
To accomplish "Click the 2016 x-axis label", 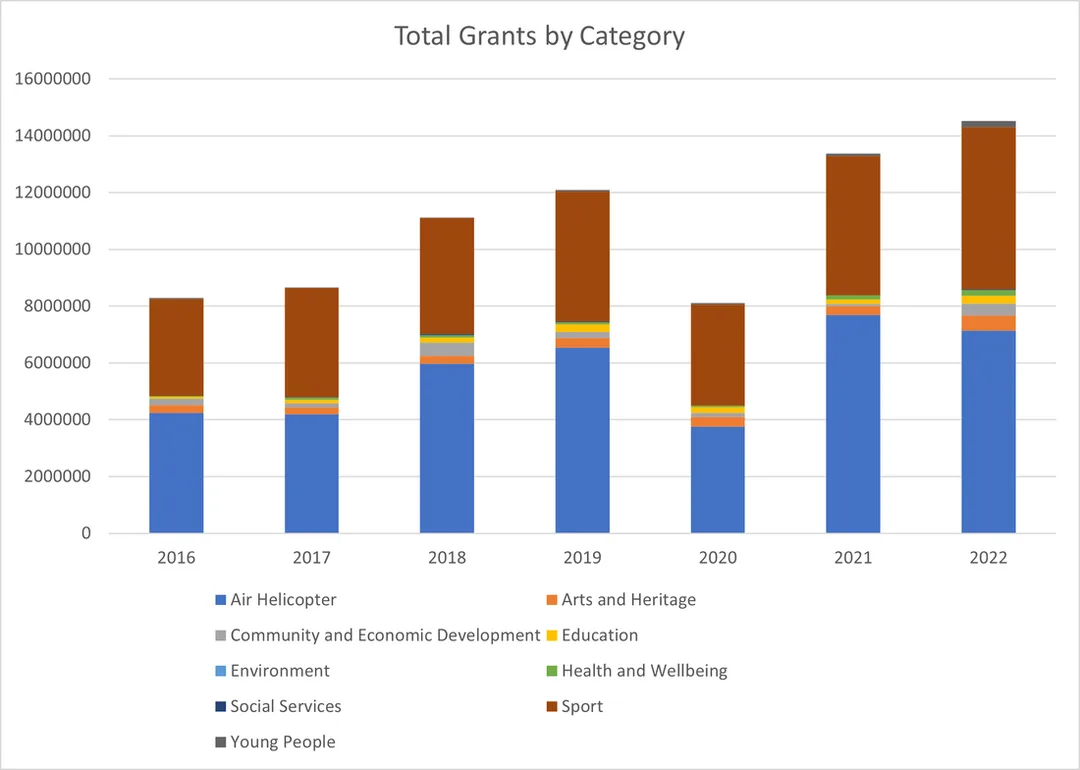I will click(x=176, y=558).
